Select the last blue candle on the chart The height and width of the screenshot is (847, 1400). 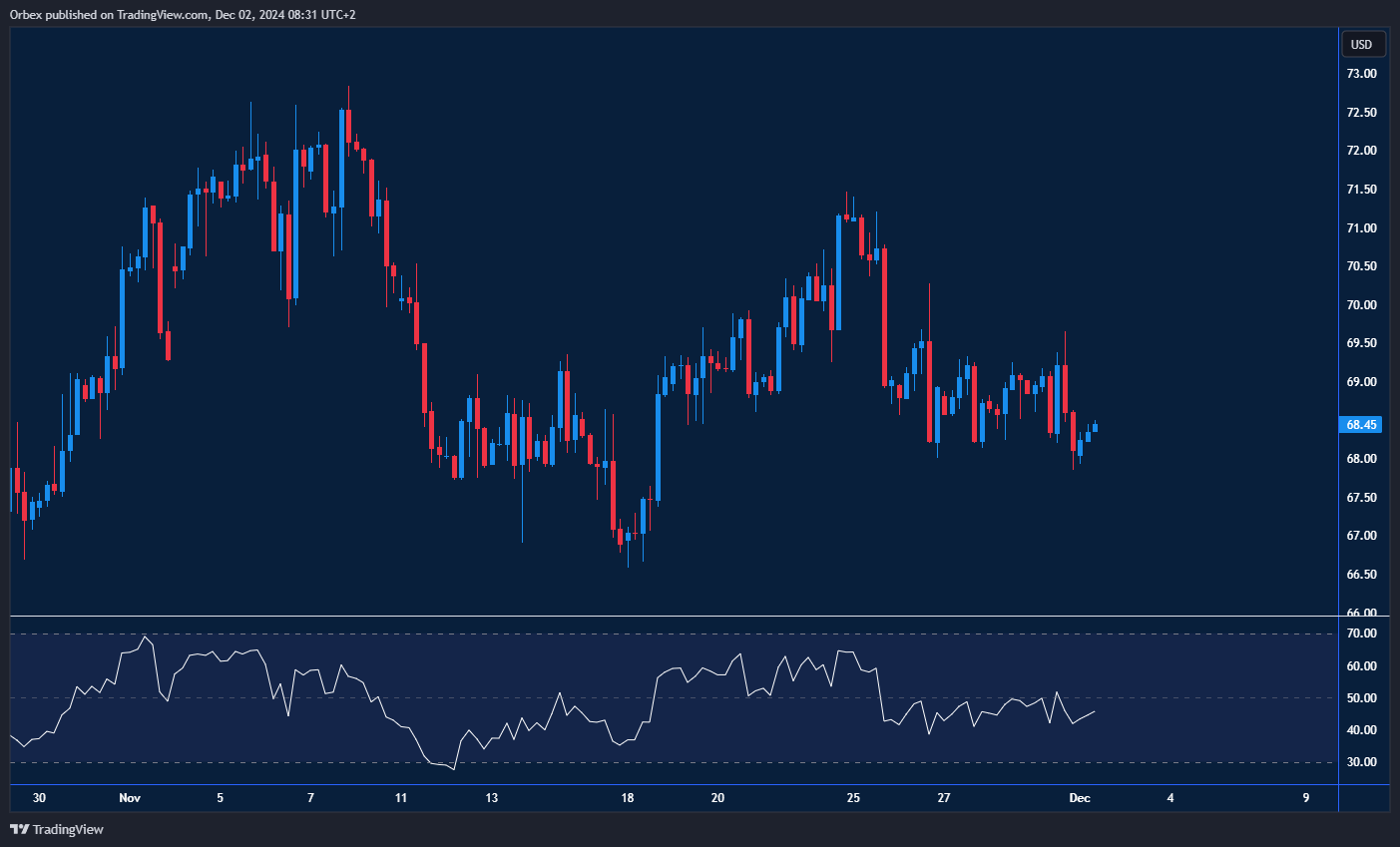1095,428
